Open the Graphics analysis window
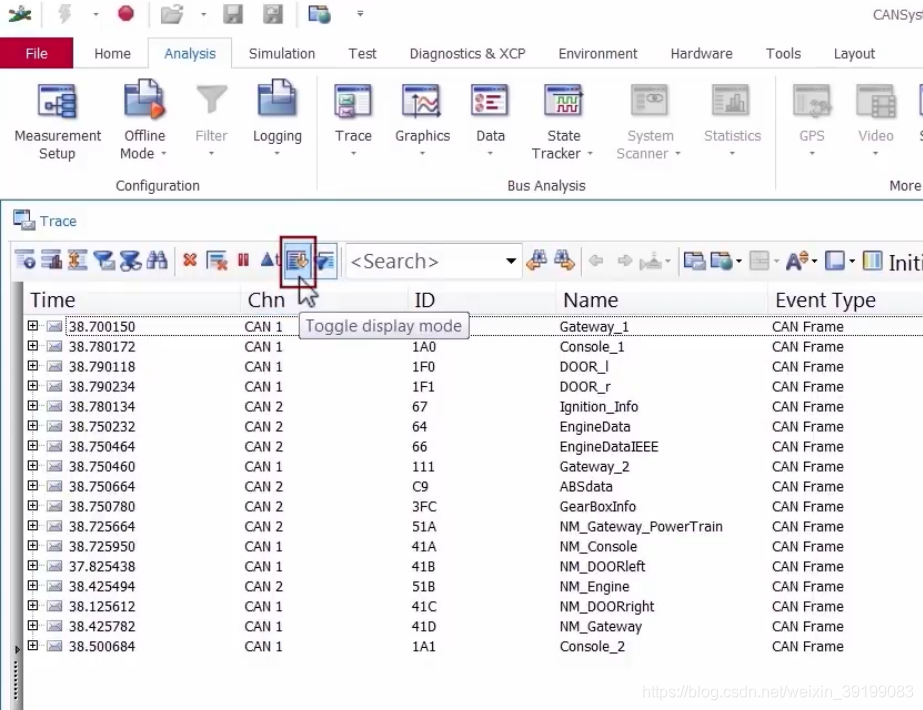 click(x=421, y=101)
